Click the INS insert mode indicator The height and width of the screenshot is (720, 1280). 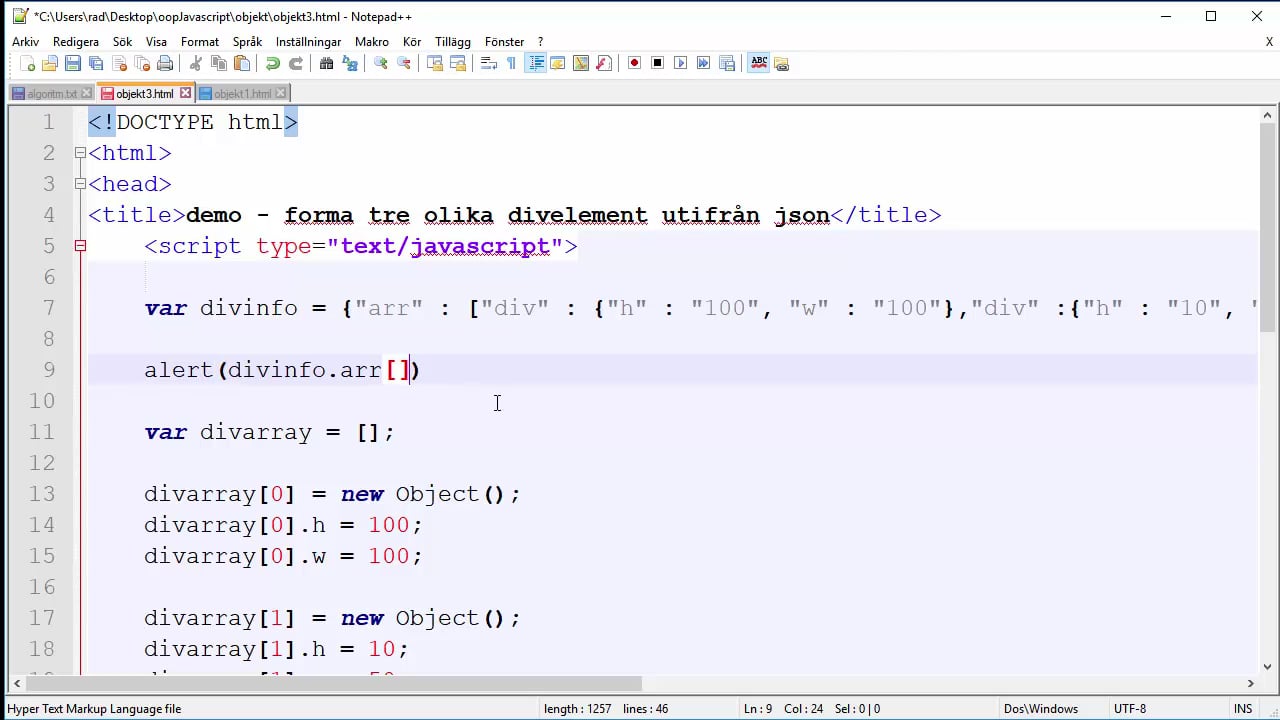point(1243,709)
